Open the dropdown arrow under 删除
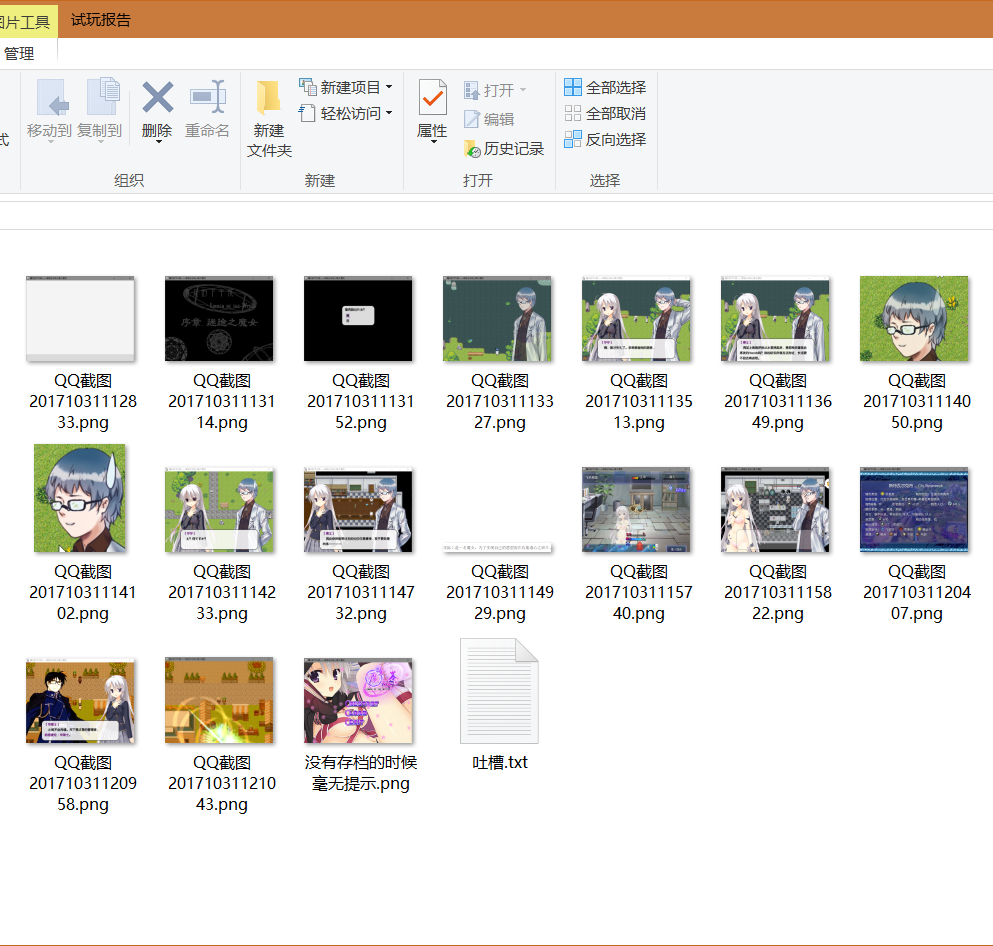993x946 pixels. [158, 142]
